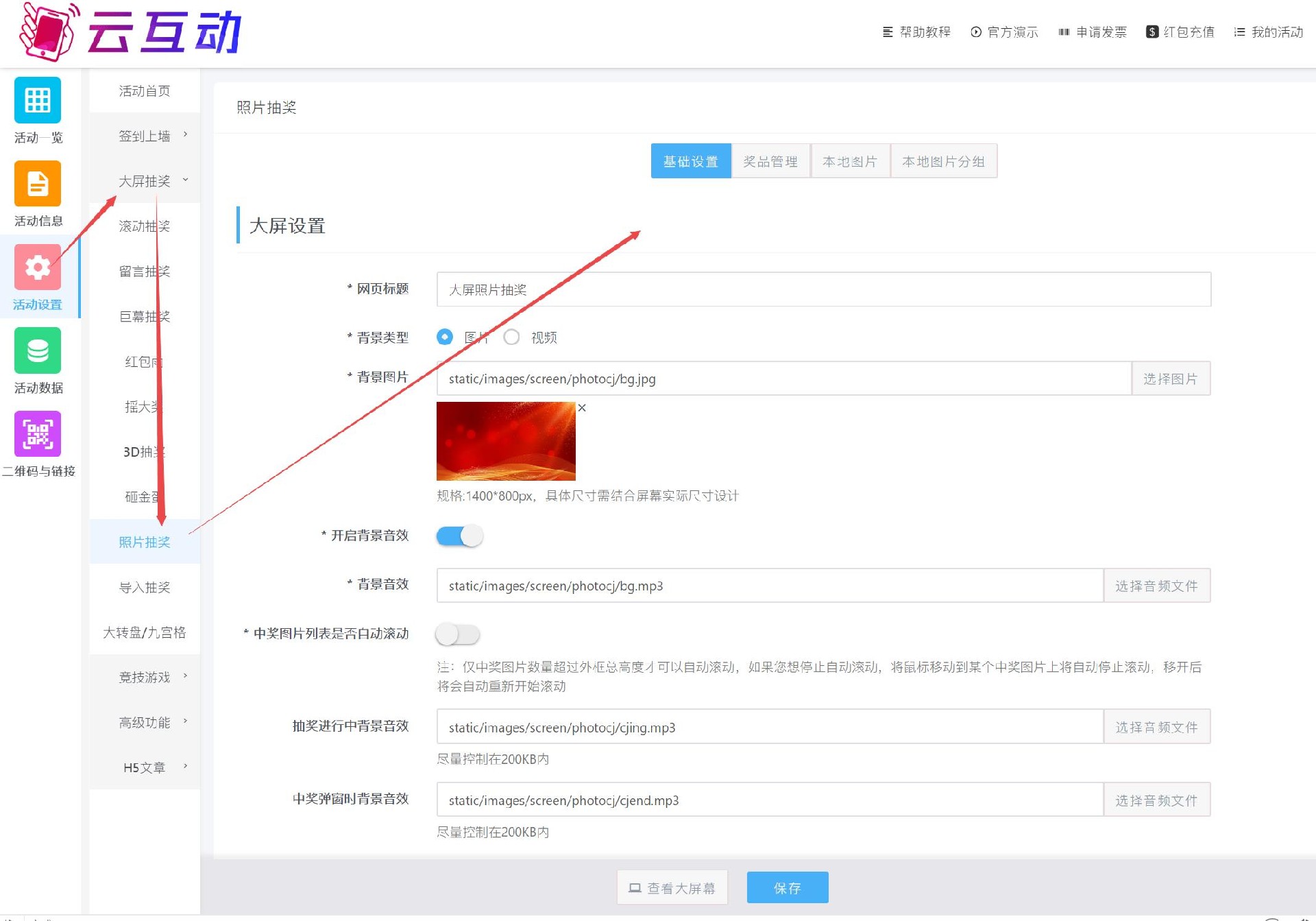Viewport: 1316px width, 921px height.
Task: Click 查看大屏幕 button
Action: [672, 888]
